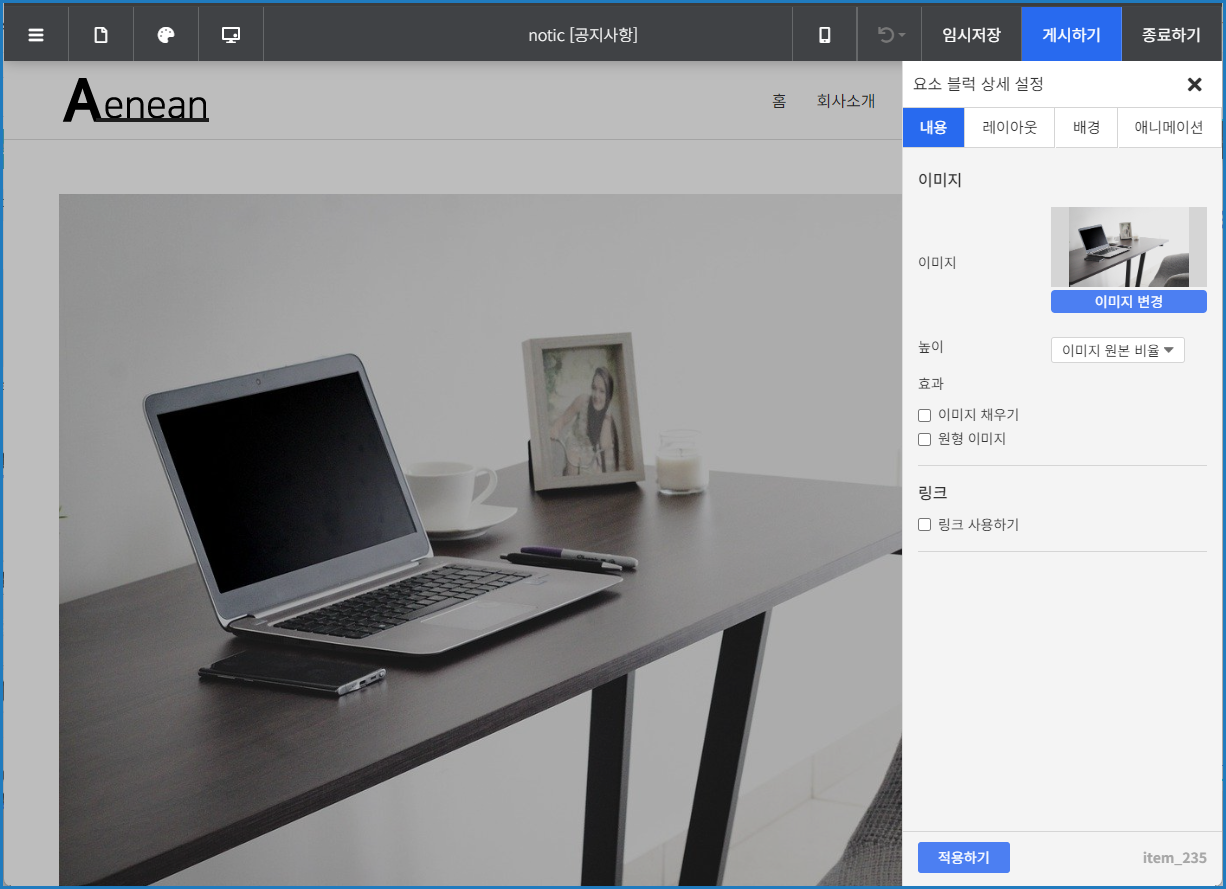The height and width of the screenshot is (889, 1226).
Task: Open the hamburger menu icon
Action: (36, 35)
